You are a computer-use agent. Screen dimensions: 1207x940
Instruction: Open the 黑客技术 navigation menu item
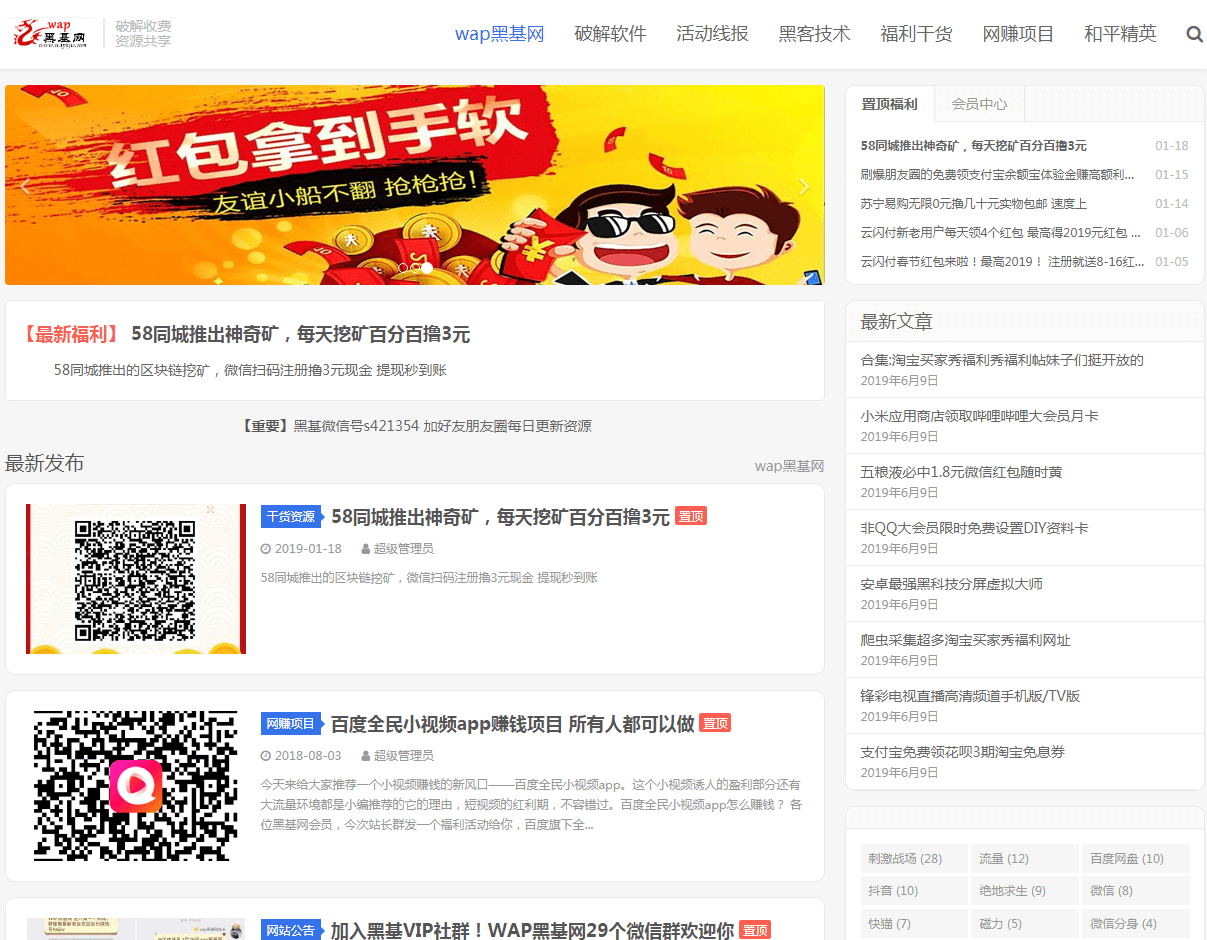point(815,33)
